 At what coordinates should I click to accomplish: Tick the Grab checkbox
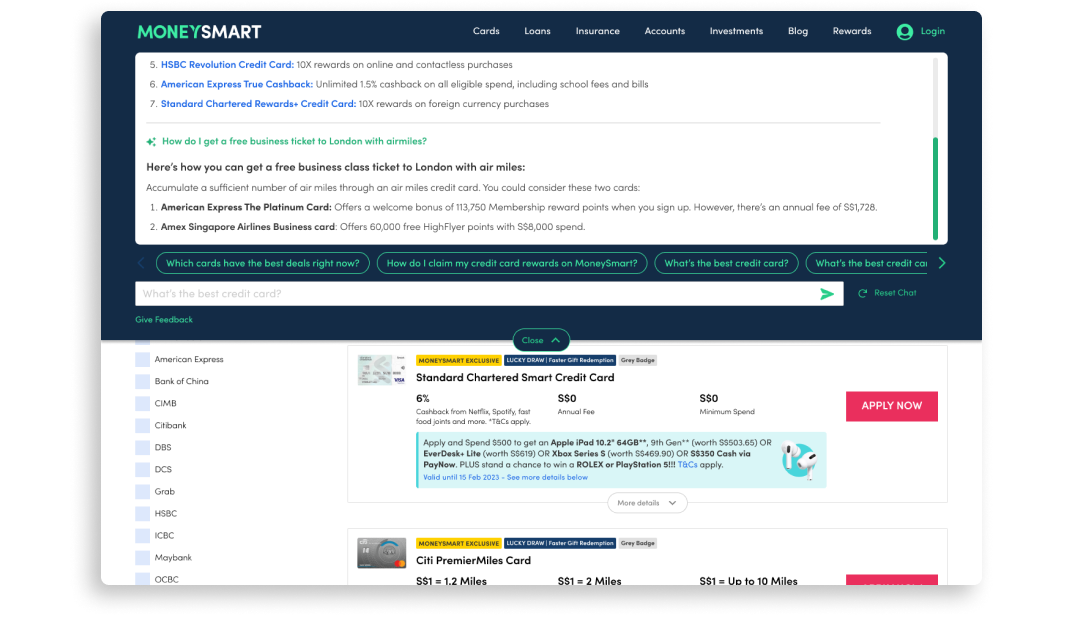pos(143,492)
